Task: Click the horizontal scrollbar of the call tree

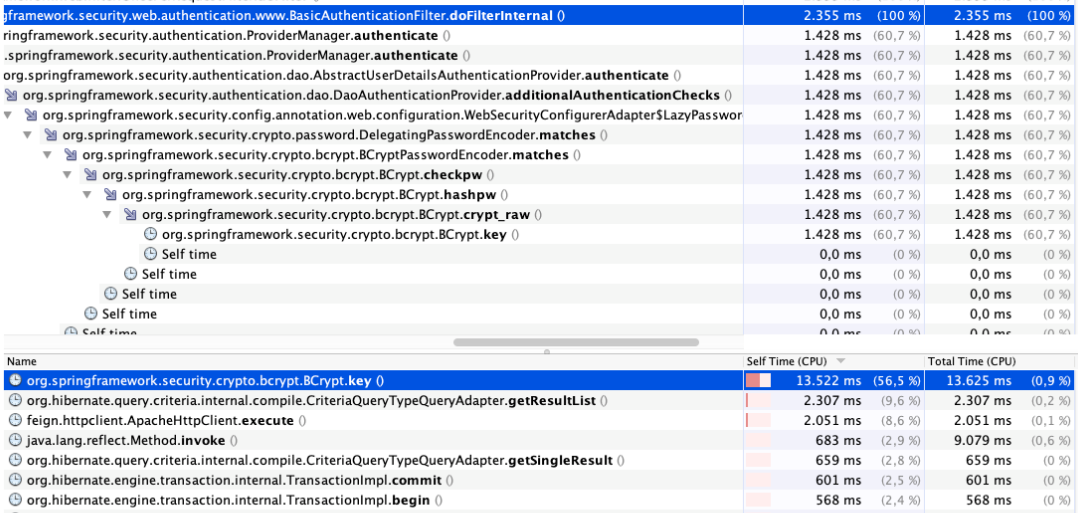Action: coord(576,342)
